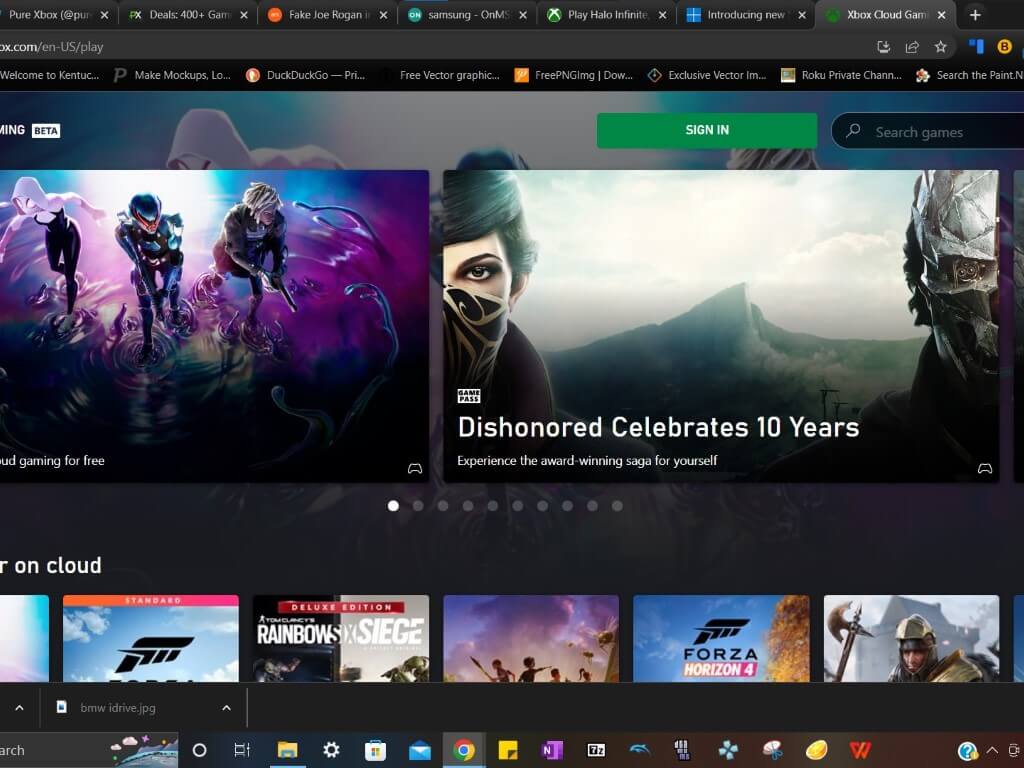Open Sticky Notes from the taskbar
1024x768 pixels.
coord(507,750)
